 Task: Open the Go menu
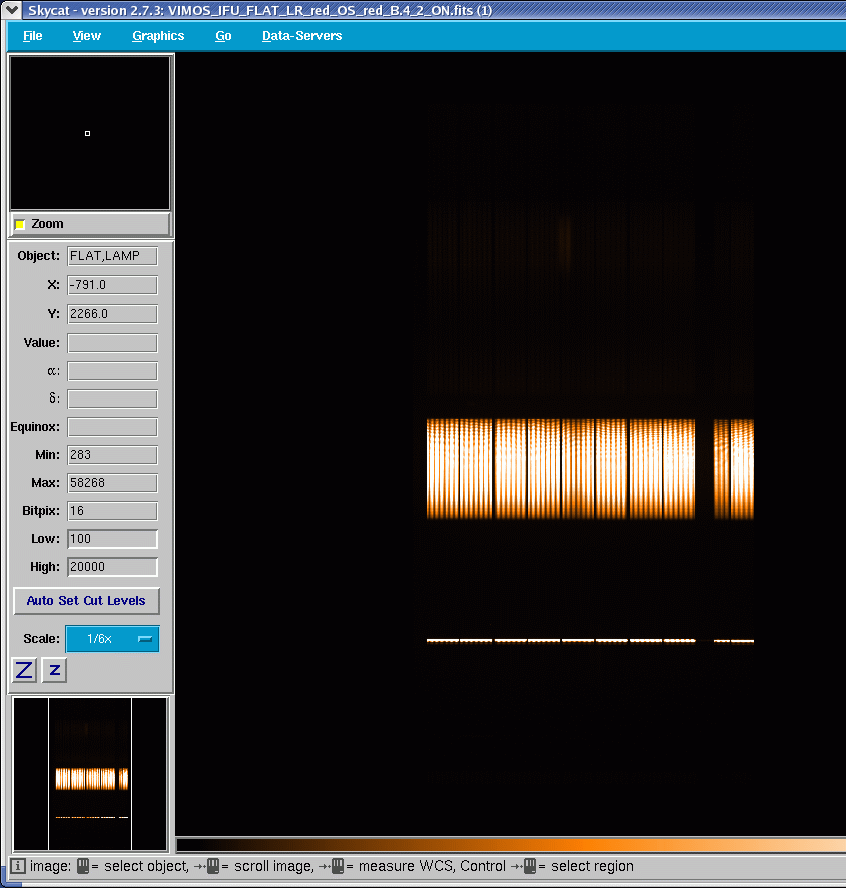pyautogui.click(x=223, y=36)
